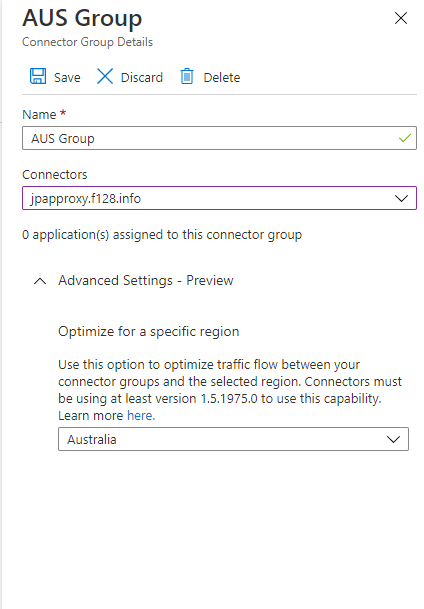Image resolution: width=424 pixels, height=609 pixels.
Task: Click the Save floppy disk icon
Action: (x=38, y=76)
